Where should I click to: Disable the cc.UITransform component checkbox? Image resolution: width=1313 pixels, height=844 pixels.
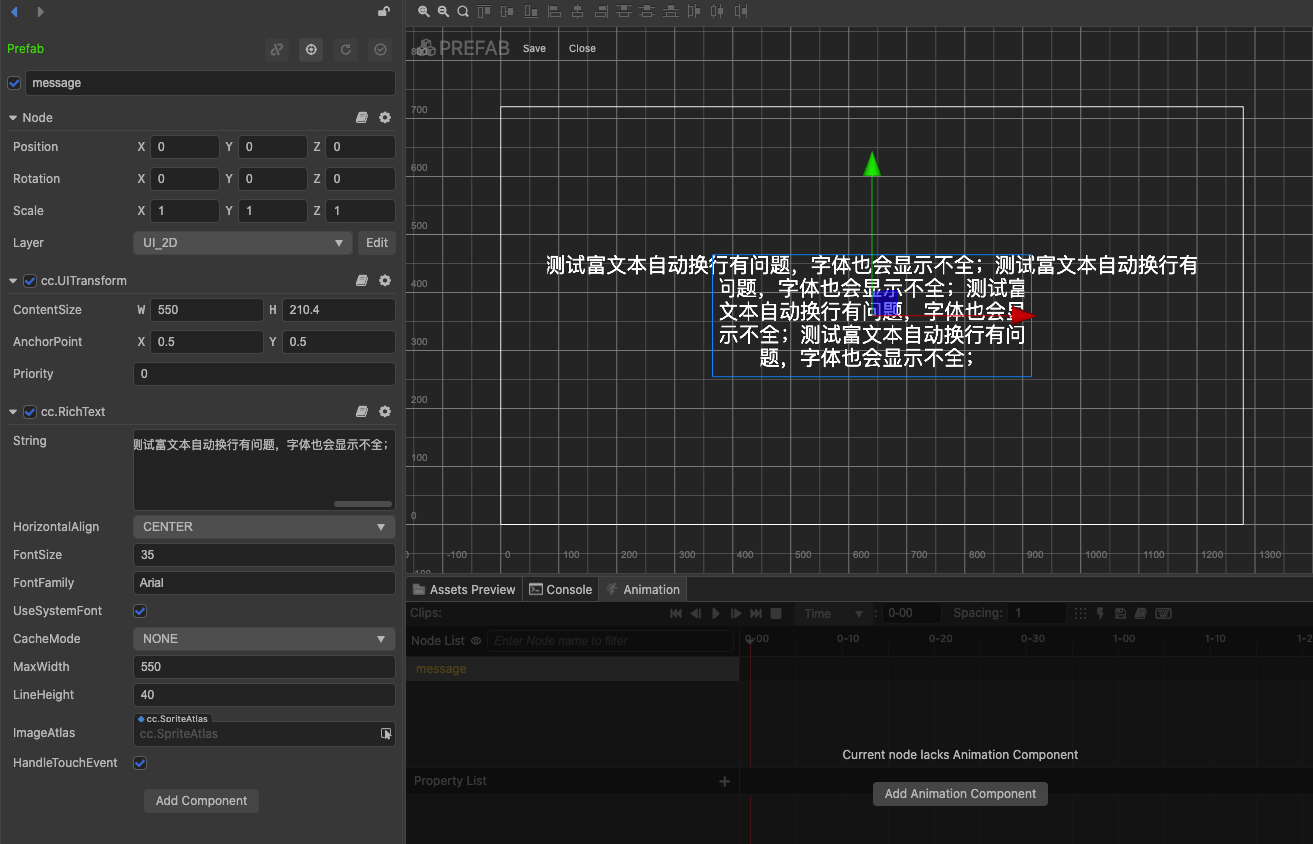pyautogui.click(x=30, y=281)
